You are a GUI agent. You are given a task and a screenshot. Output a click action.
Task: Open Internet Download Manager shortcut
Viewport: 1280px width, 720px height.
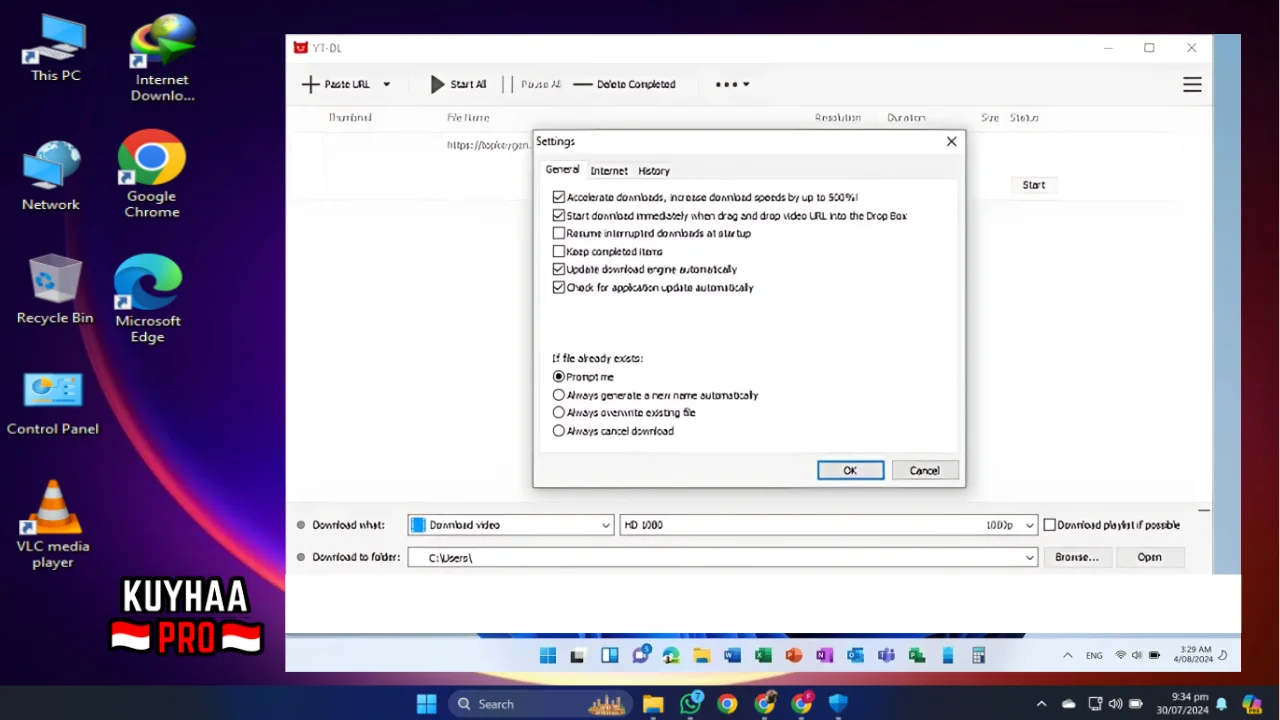tap(162, 58)
